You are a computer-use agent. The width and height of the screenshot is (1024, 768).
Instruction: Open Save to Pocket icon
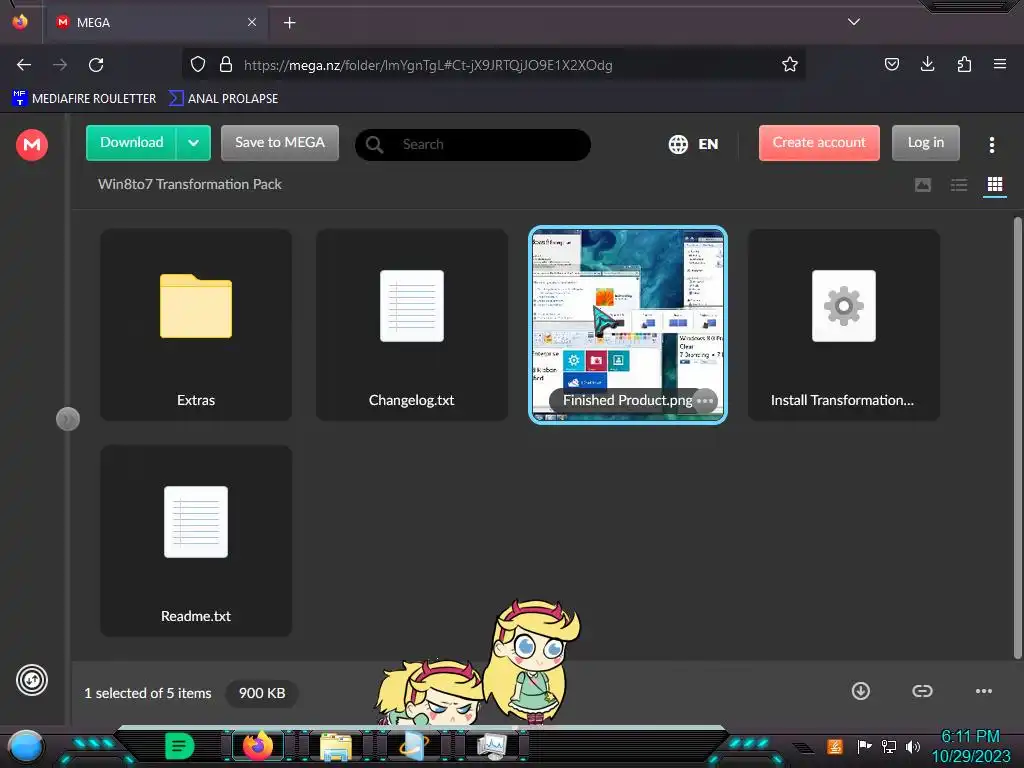coord(891,64)
